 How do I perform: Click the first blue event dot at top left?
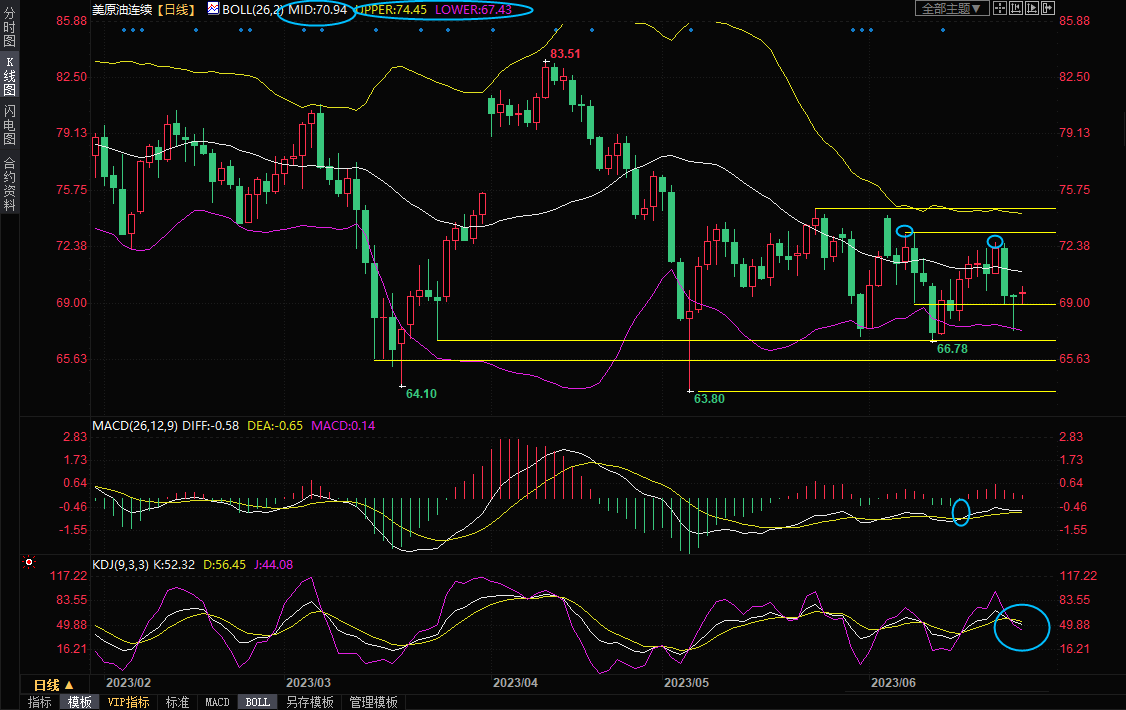point(123,29)
